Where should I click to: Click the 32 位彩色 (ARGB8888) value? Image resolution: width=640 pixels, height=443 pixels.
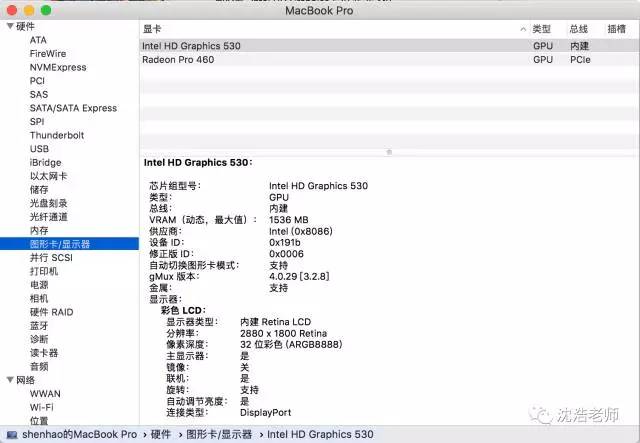(x=291, y=345)
